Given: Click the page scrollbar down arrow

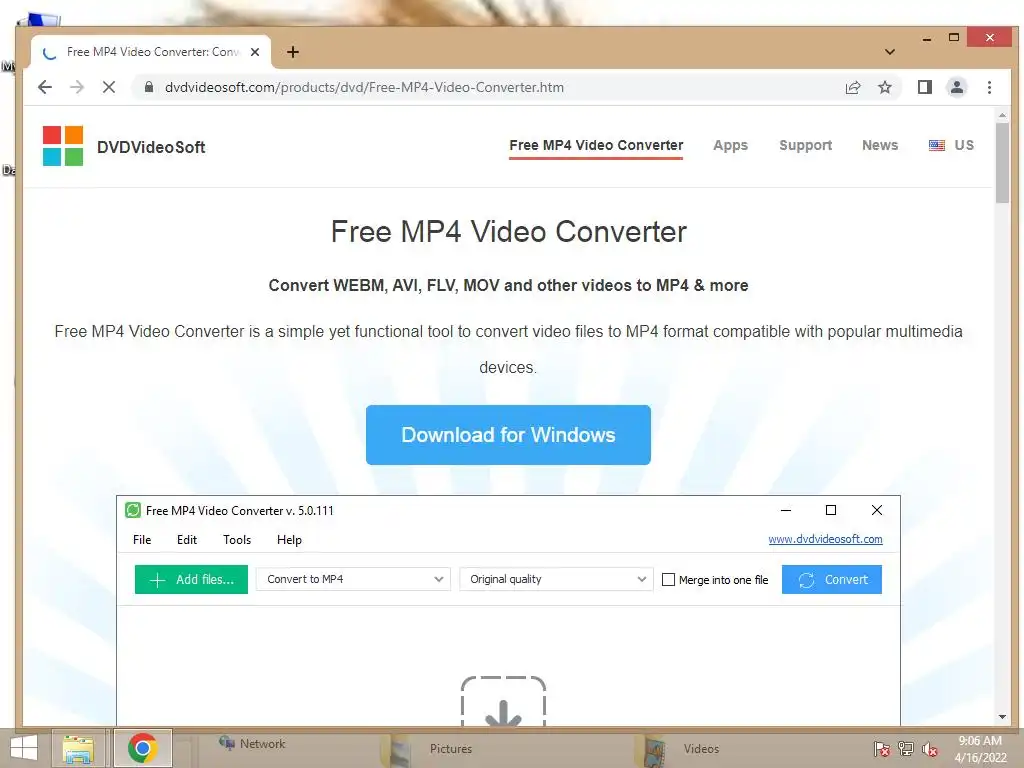Looking at the screenshot, I should pyautogui.click(x=1002, y=716).
